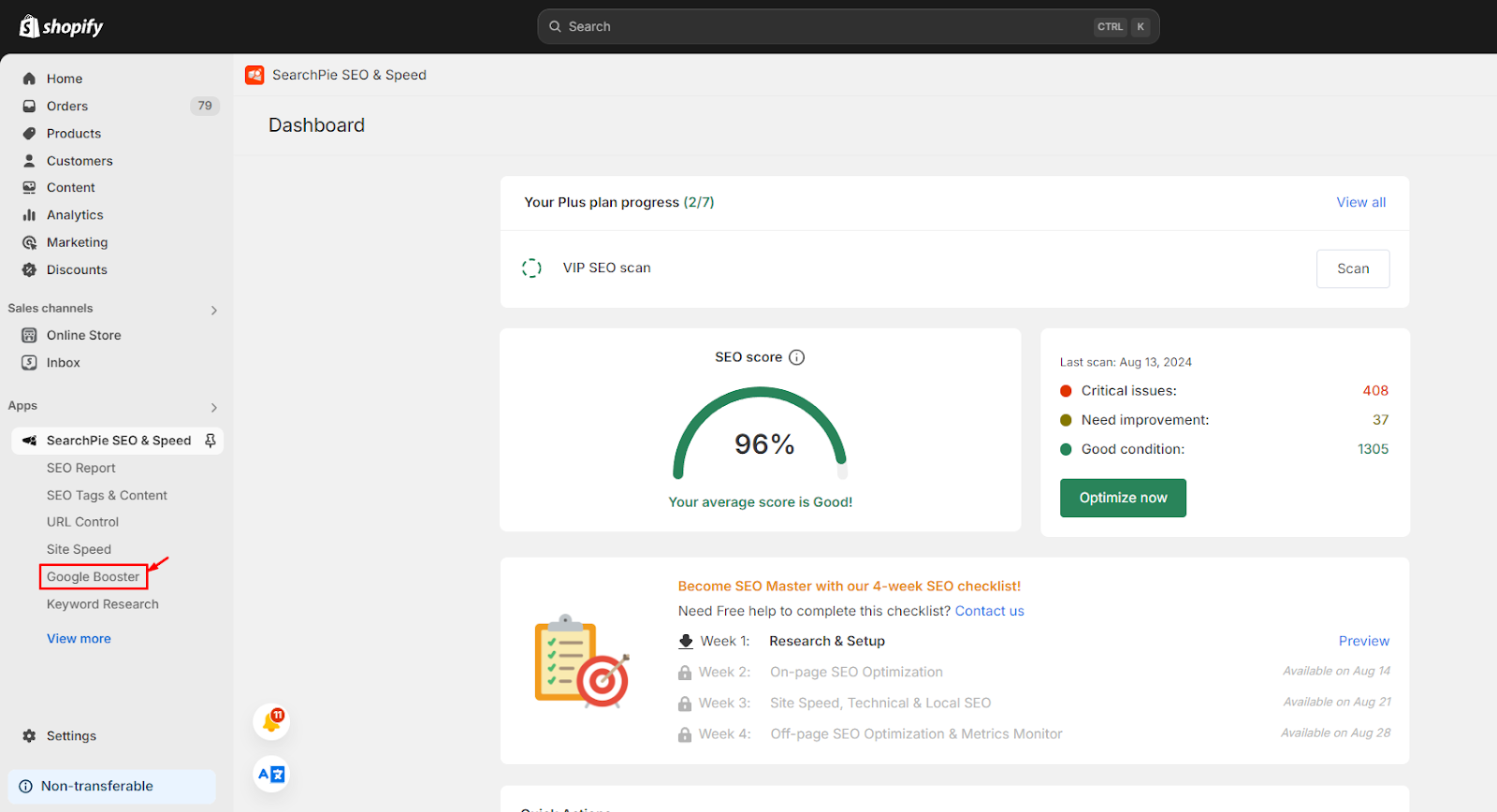Click the Critical issues count 408
This screenshot has width=1497, height=812.
tap(1375, 391)
